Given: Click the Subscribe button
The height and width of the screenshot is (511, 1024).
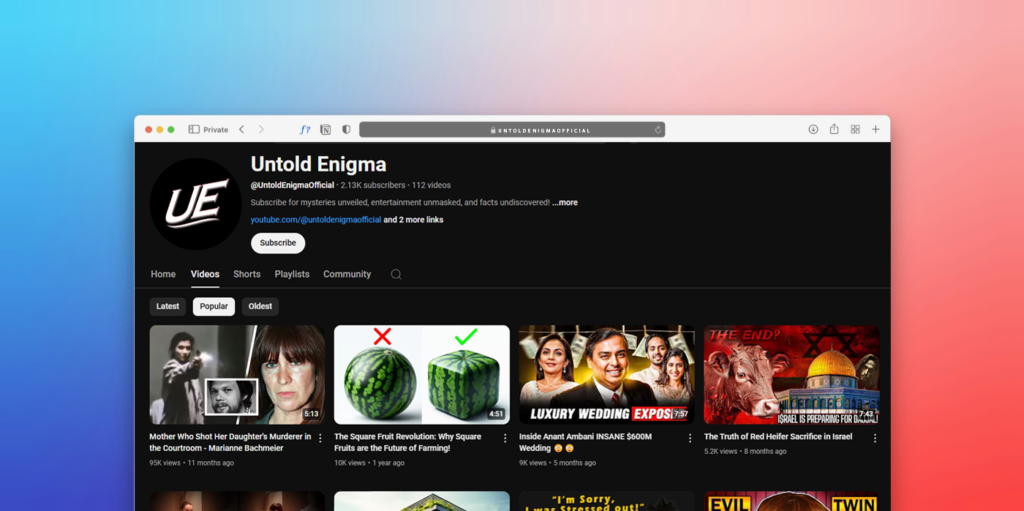Looking at the screenshot, I should coord(278,243).
